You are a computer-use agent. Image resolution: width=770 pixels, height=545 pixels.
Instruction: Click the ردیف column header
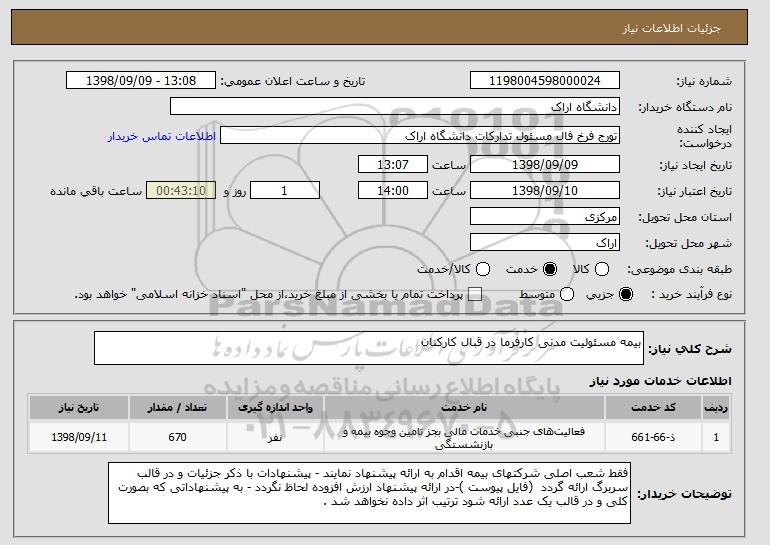pyautogui.click(x=716, y=408)
